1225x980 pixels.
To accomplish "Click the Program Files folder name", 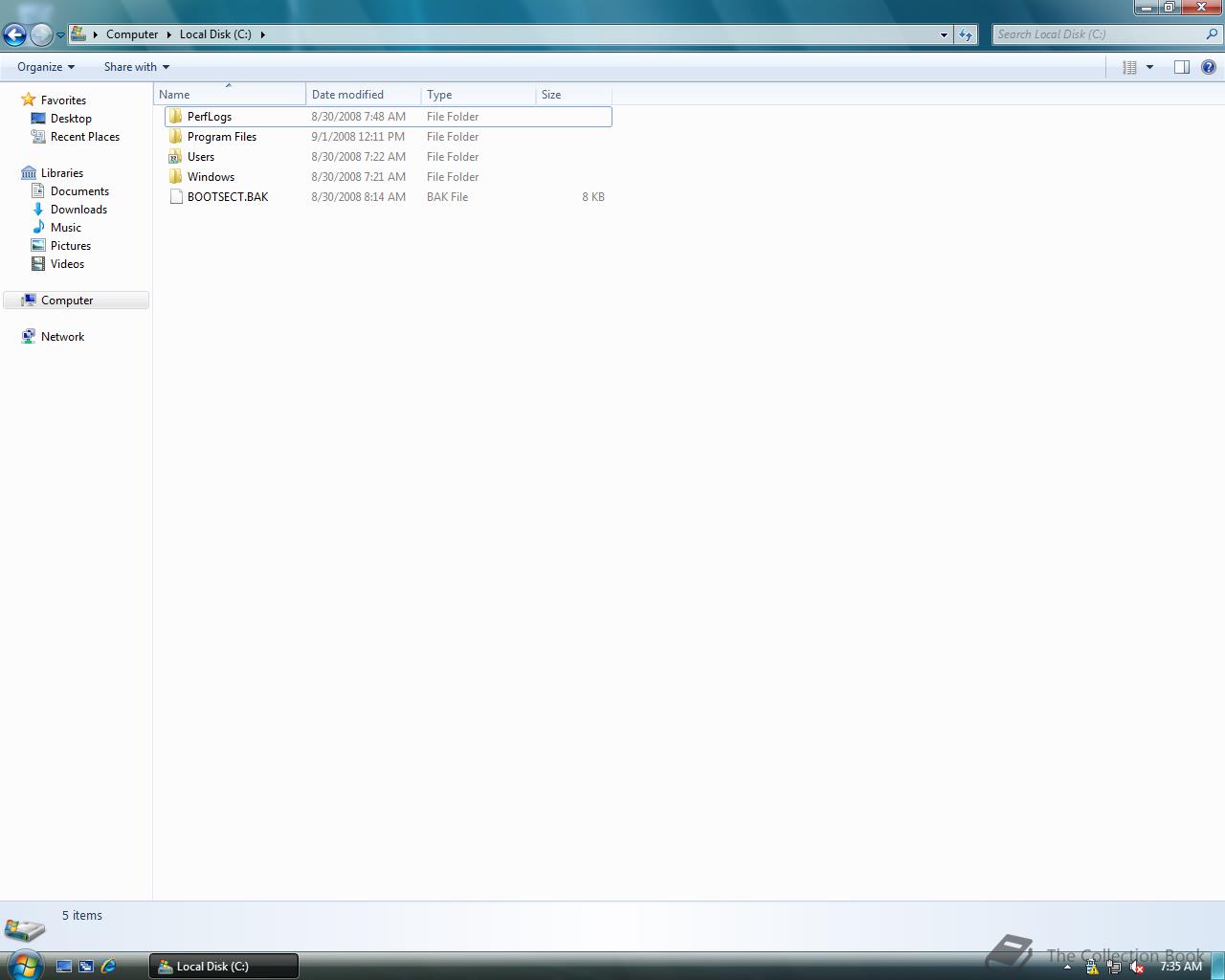I will [x=222, y=137].
